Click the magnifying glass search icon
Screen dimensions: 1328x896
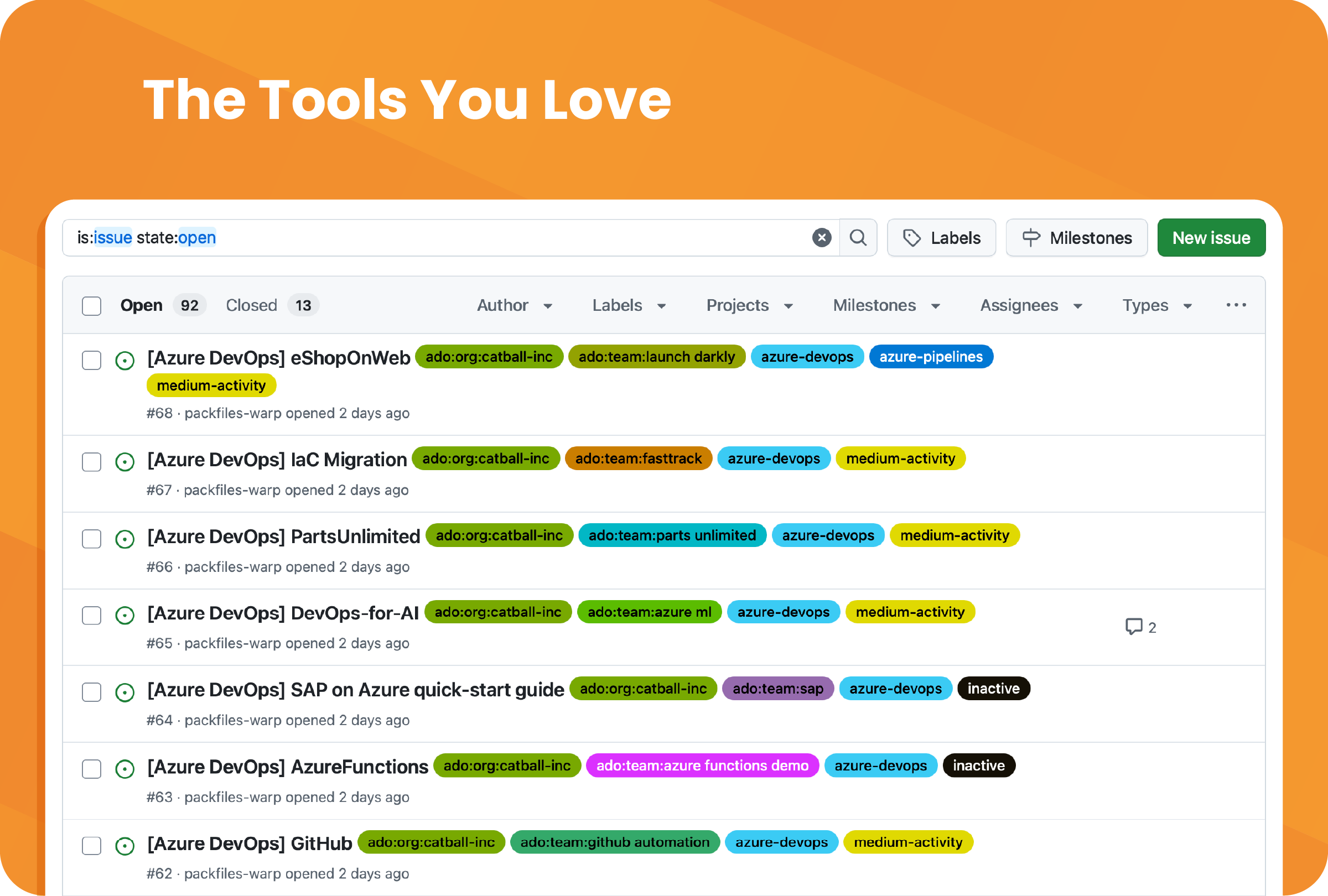point(858,238)
